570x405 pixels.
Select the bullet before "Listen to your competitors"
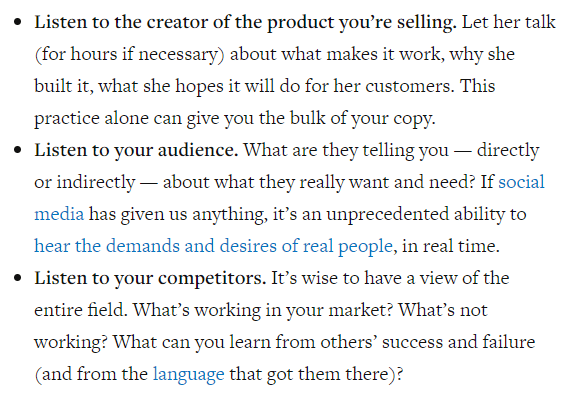(17, 278)
